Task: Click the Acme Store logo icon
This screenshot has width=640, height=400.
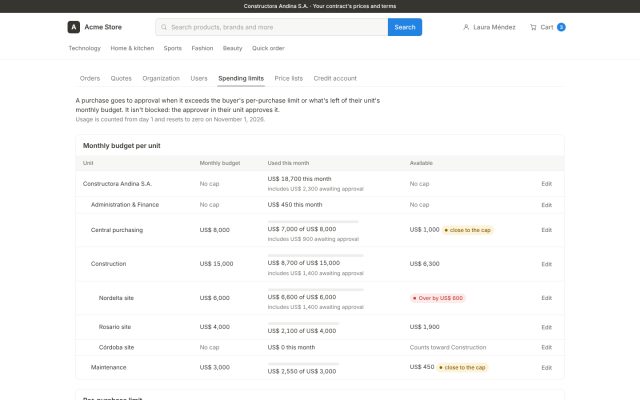Action: coord(73,27)
